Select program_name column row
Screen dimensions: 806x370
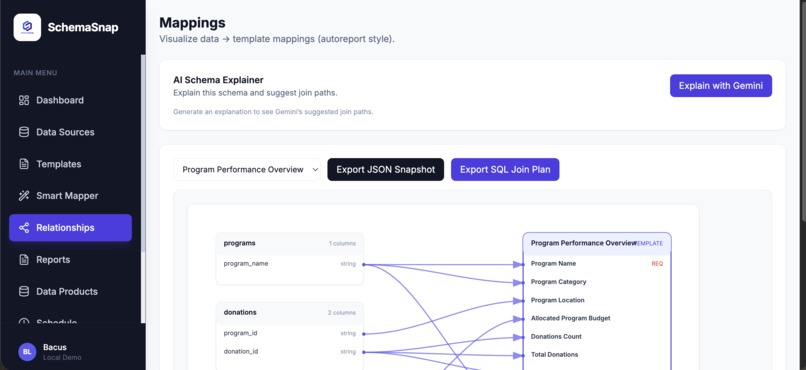290,264
